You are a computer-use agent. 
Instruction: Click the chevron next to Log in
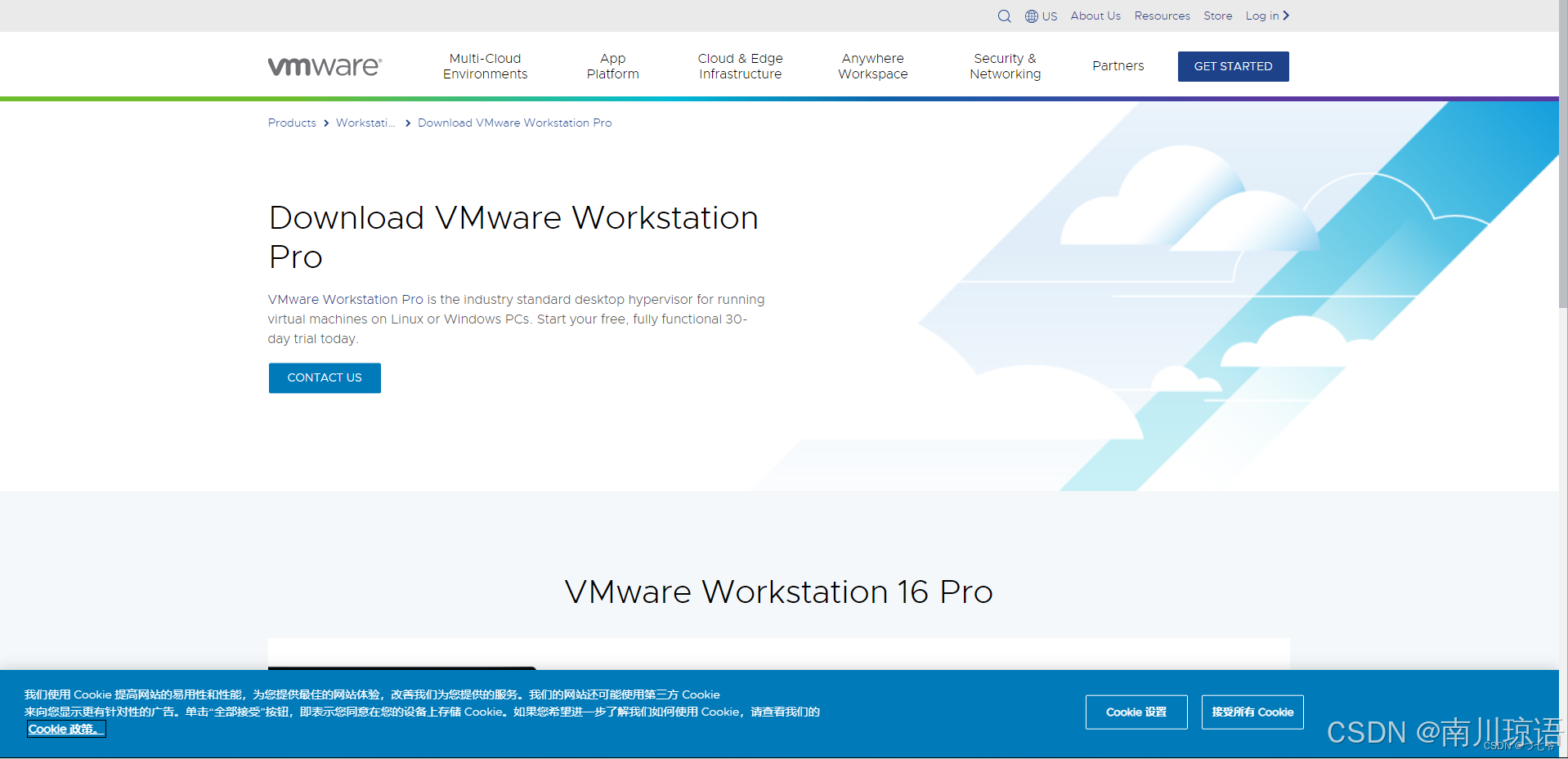pos(1285,16)
